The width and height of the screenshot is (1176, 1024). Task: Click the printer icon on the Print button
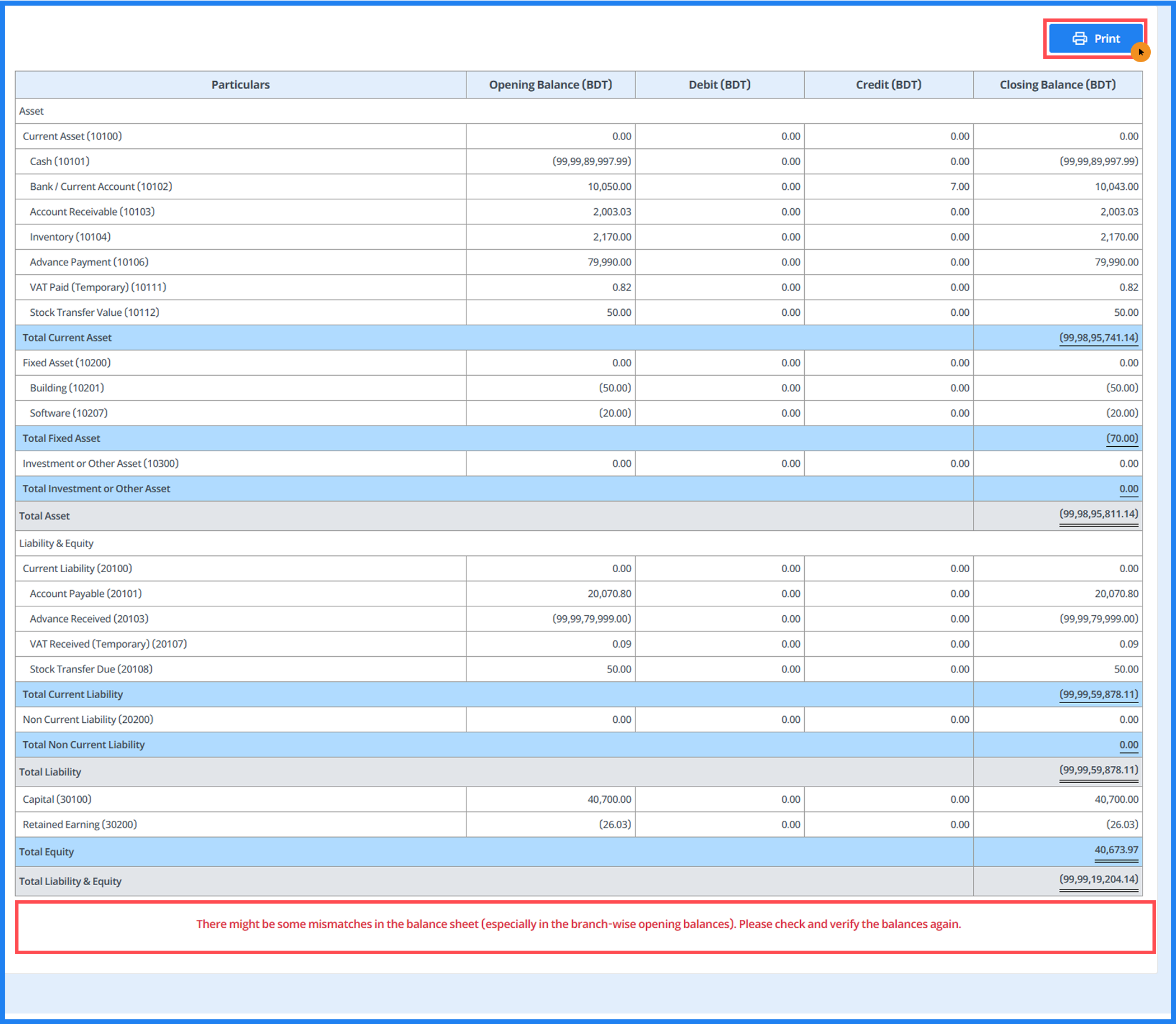pos(1080,38)
